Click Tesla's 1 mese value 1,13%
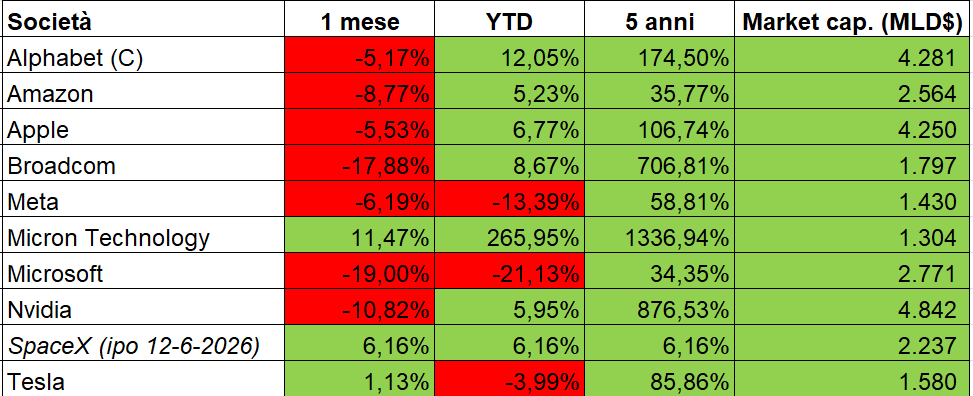The width and height of the screenshot is (973, 396). click(359, 379)
